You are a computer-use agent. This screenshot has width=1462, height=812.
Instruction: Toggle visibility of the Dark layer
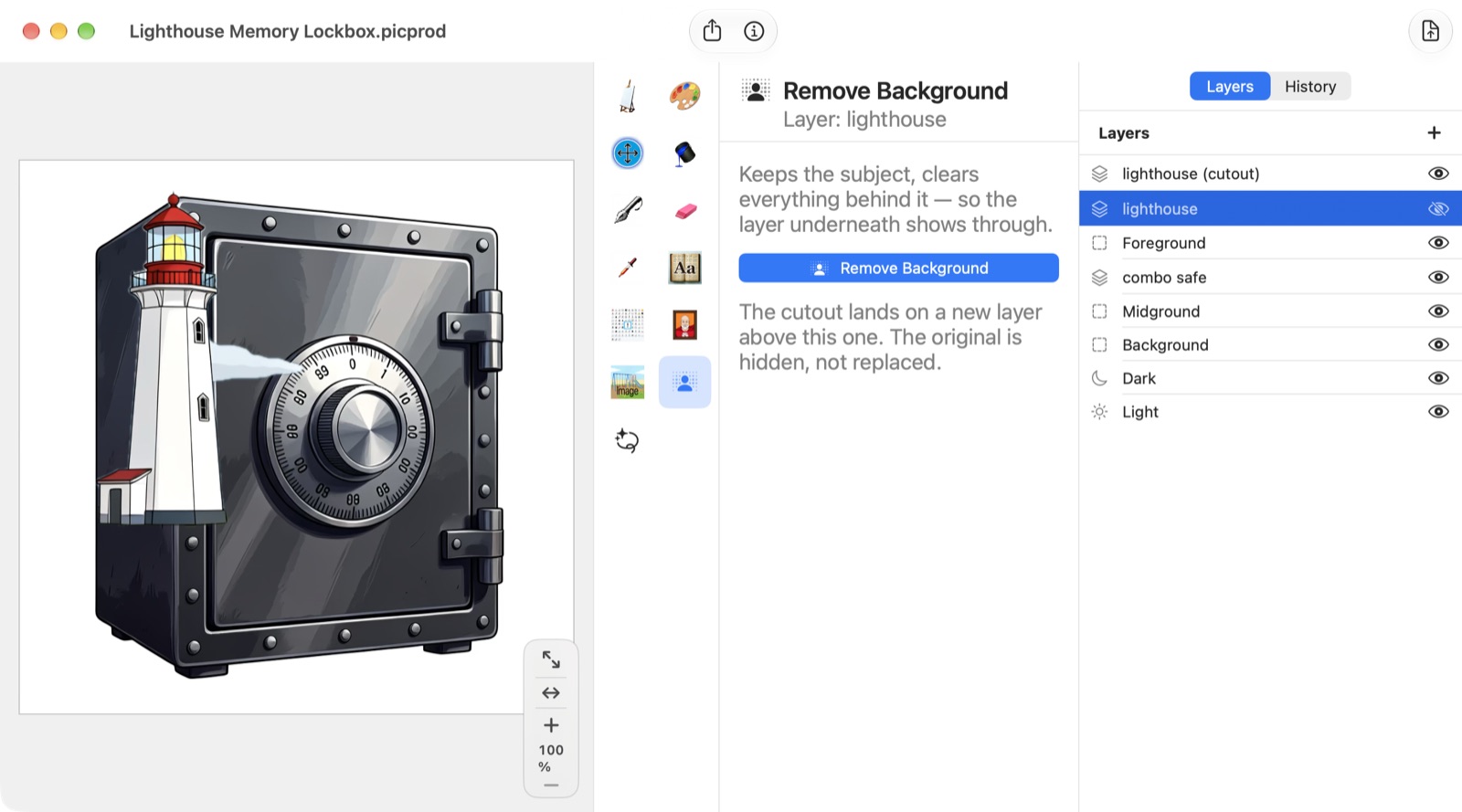[x=1438, y=378]
